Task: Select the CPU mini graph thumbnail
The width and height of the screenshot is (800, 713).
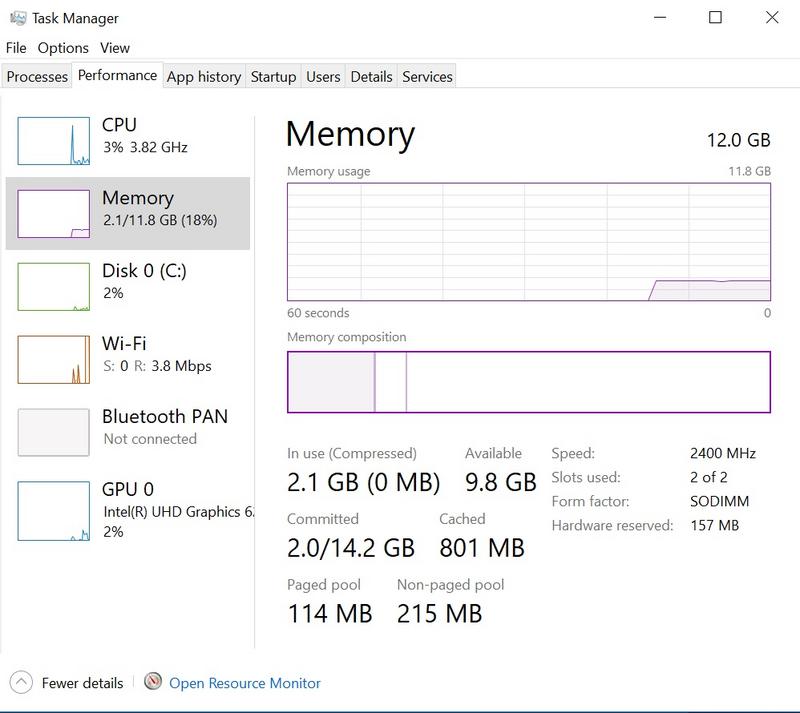Action: coord(53,140)
